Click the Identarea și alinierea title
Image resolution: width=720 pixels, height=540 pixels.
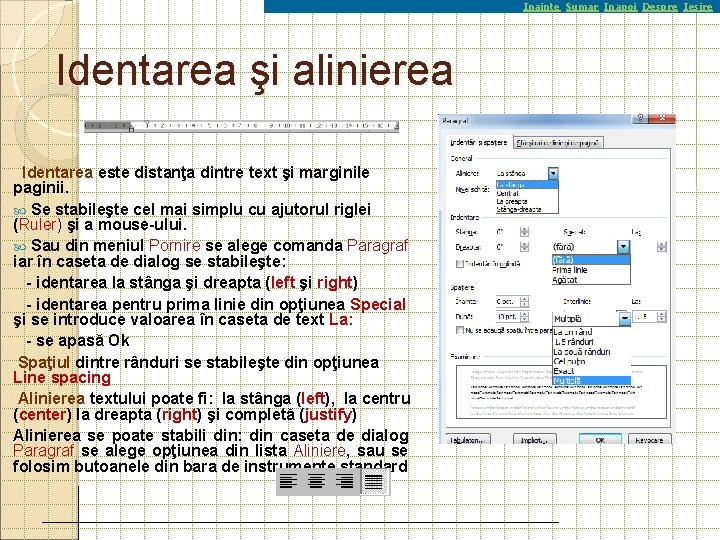(x=254, y=72)
